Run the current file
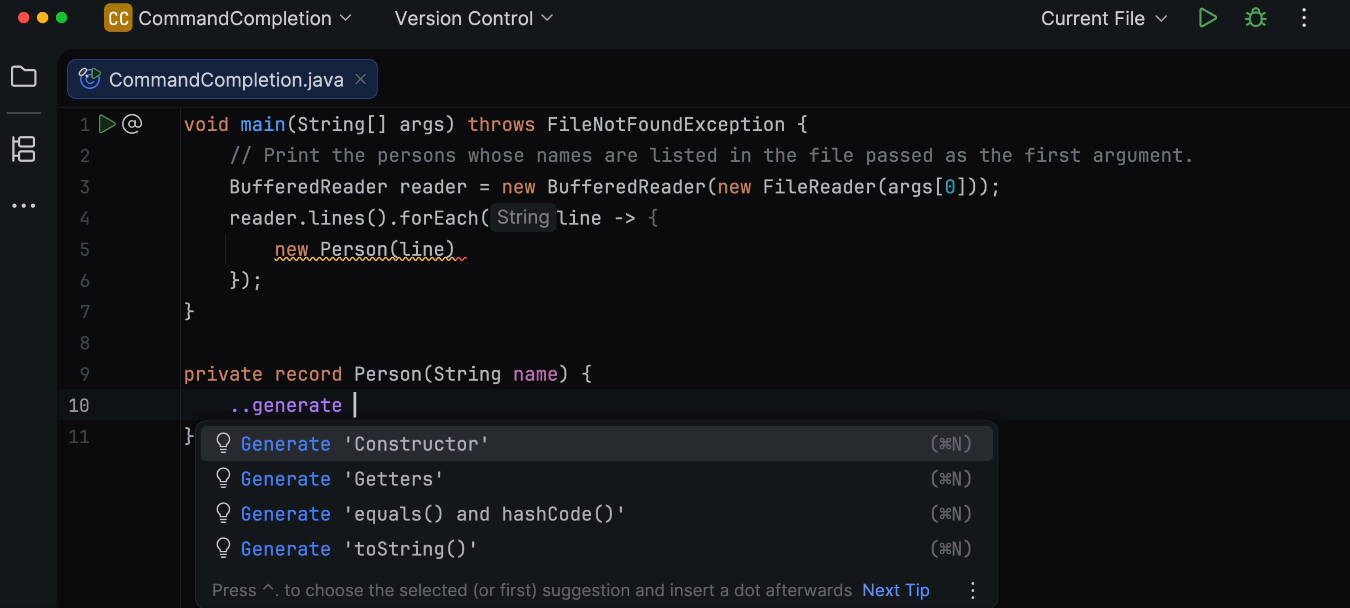This screenshot has width=1350, height=608. click(1208, 18)
